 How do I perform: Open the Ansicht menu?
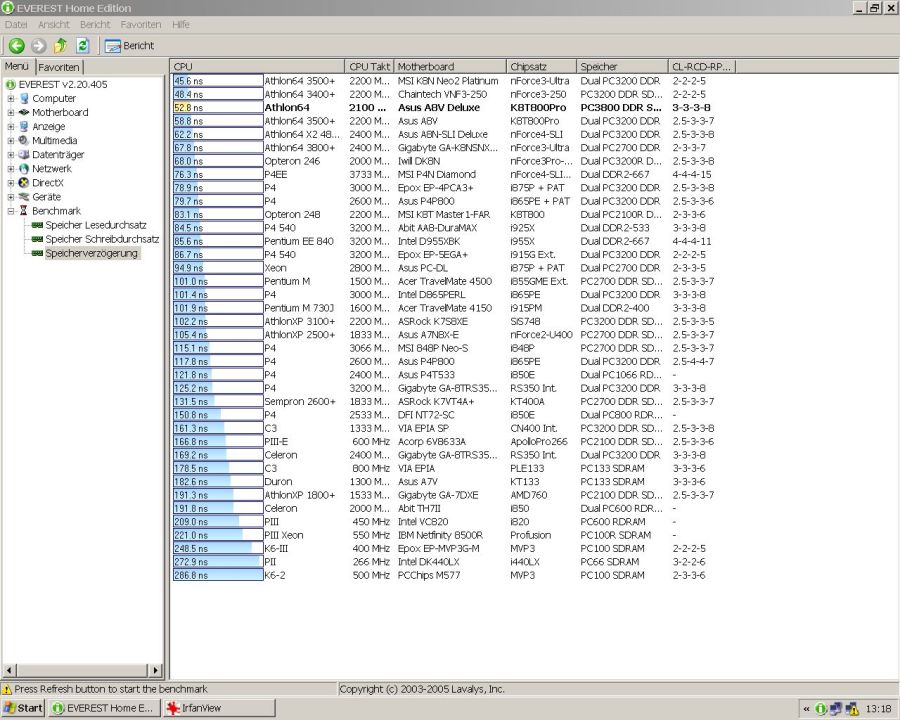coord(53,25)
